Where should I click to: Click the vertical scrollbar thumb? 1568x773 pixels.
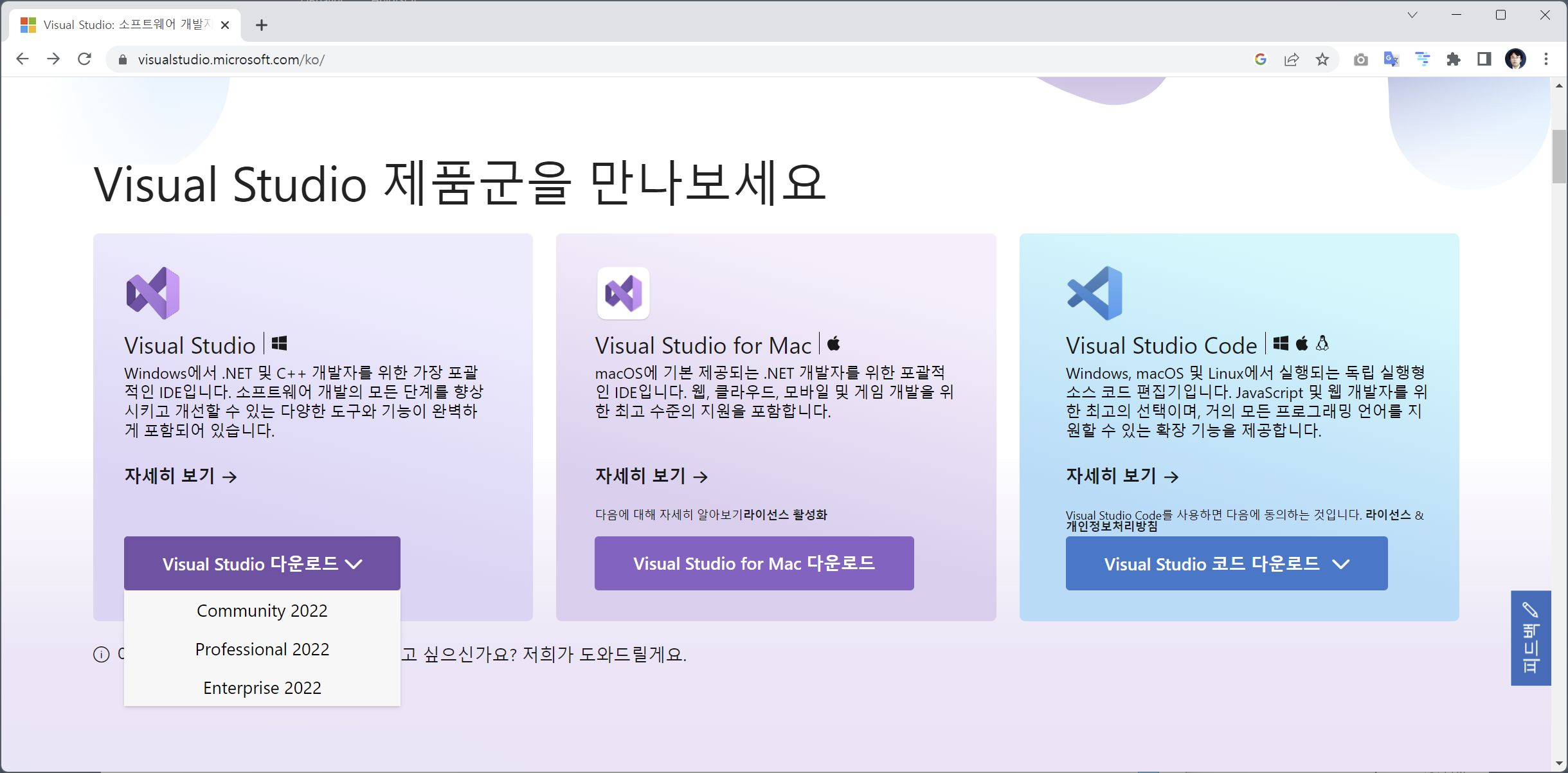[x=1559, y=156]
